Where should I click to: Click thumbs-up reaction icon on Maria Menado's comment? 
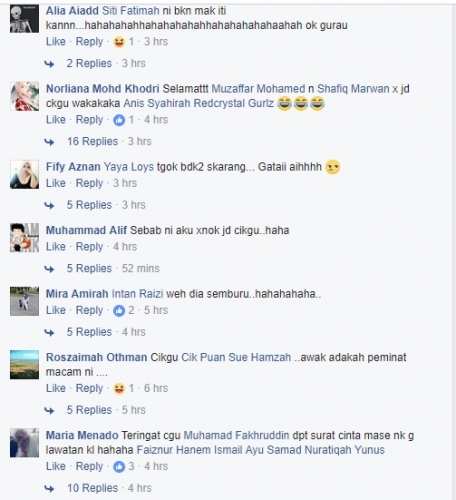(x=119, y=467)
